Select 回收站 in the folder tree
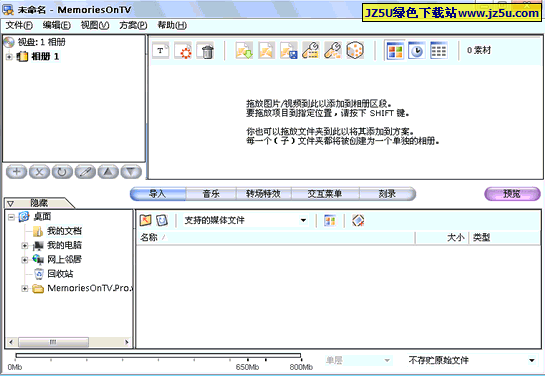Viewport: 545px width, 376px height. point(60,274)
